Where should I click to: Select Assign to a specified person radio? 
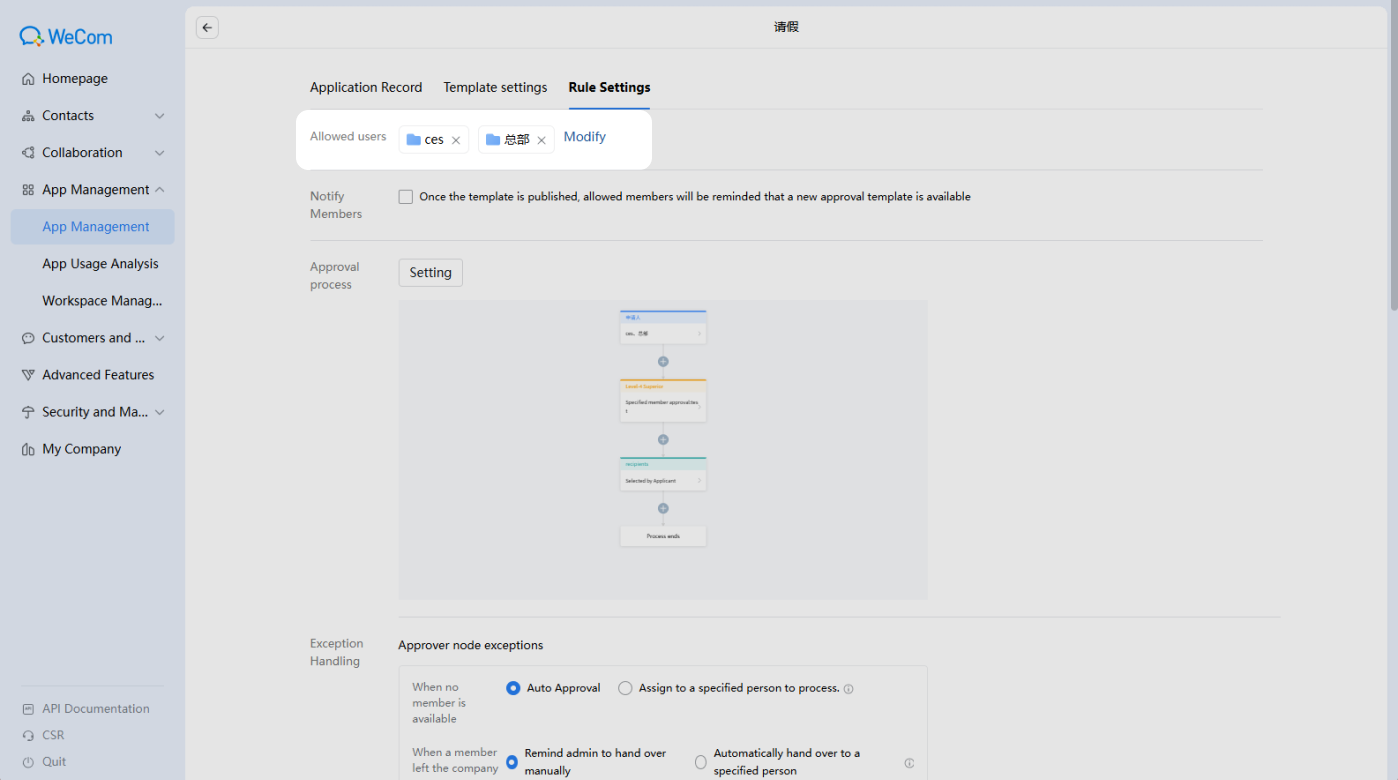pos(625,688)
